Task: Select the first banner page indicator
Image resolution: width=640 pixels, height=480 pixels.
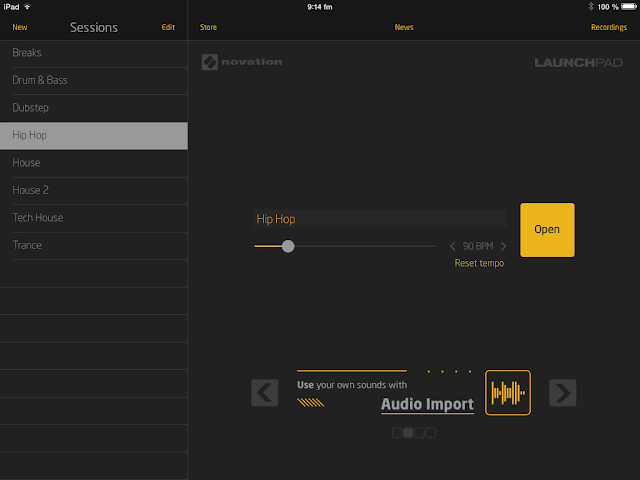Action: click(x=396, y=433)
